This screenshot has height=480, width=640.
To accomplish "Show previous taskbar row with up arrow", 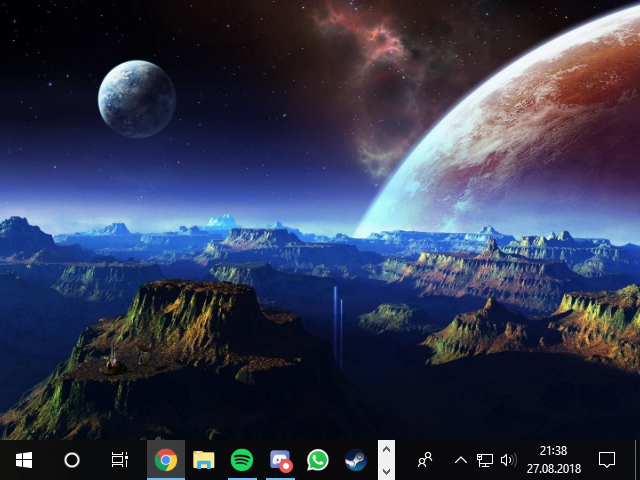I will (x=386, y=450).
